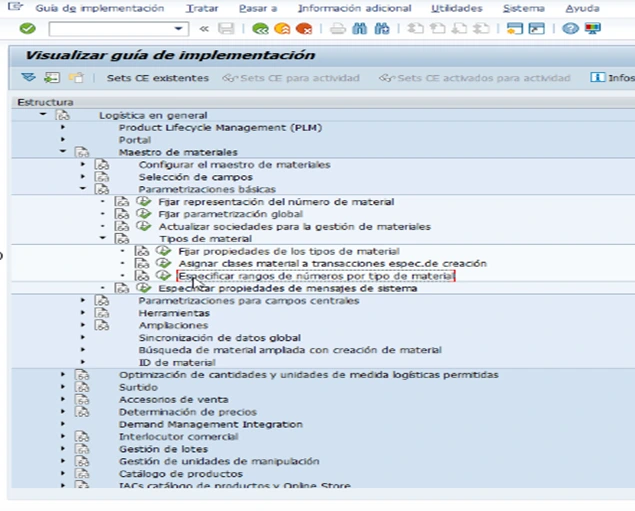Expand the Selección de campos node
635x511 pixels.
83,177
